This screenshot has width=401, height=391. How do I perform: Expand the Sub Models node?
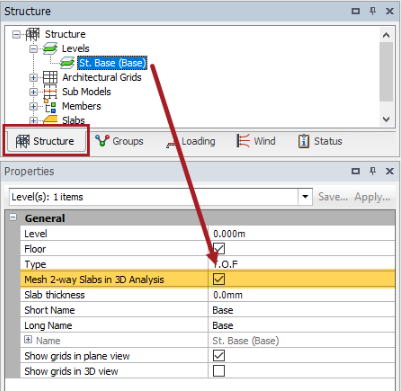[x=33, y=92]
